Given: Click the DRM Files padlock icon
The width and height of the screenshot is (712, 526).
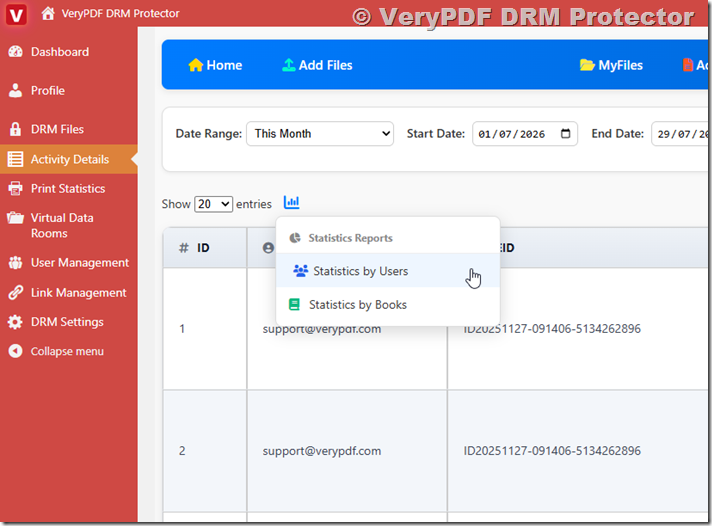Looking at the screenshot, I should 15,129.
